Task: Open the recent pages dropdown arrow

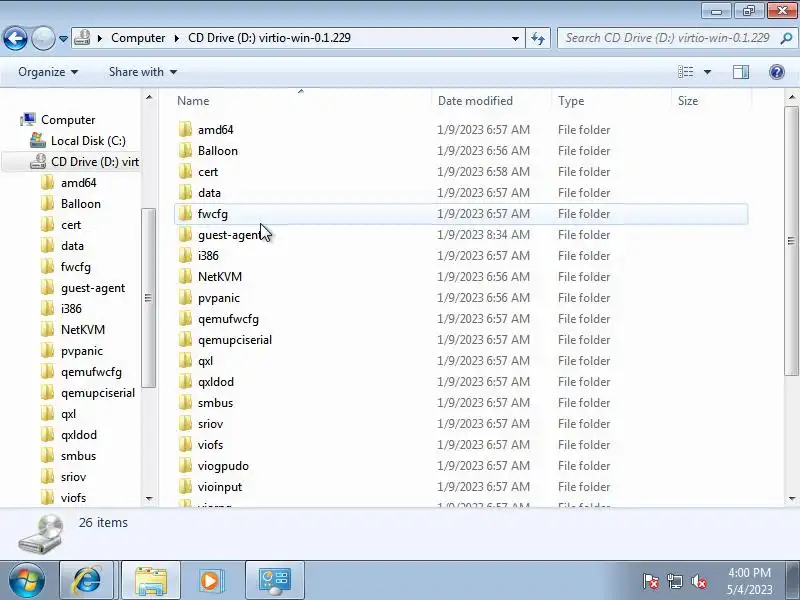Action: pos(63,39)
